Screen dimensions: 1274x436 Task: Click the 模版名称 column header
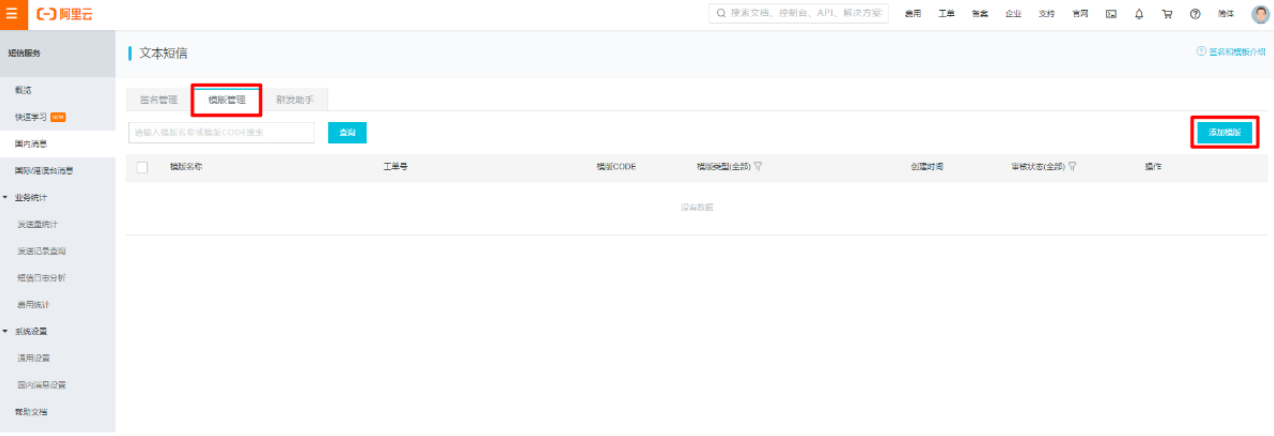[186, 167]
